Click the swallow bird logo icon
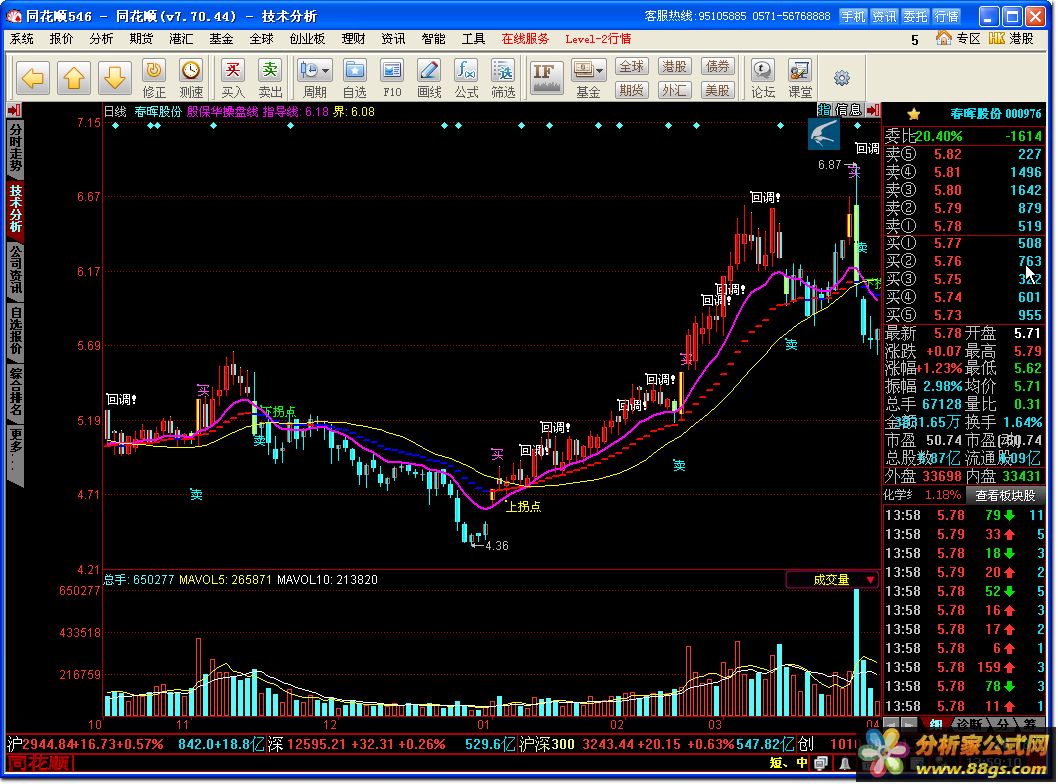1058x784 pixels. click(x=824, y=134)
